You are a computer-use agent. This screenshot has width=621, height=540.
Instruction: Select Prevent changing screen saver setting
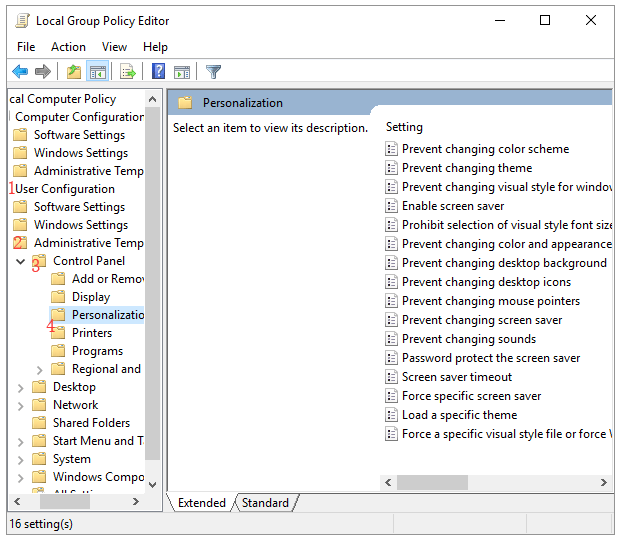(x=482, y=320)
